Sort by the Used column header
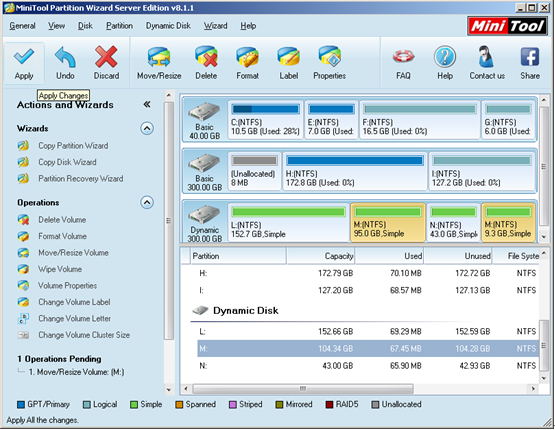 389,256
